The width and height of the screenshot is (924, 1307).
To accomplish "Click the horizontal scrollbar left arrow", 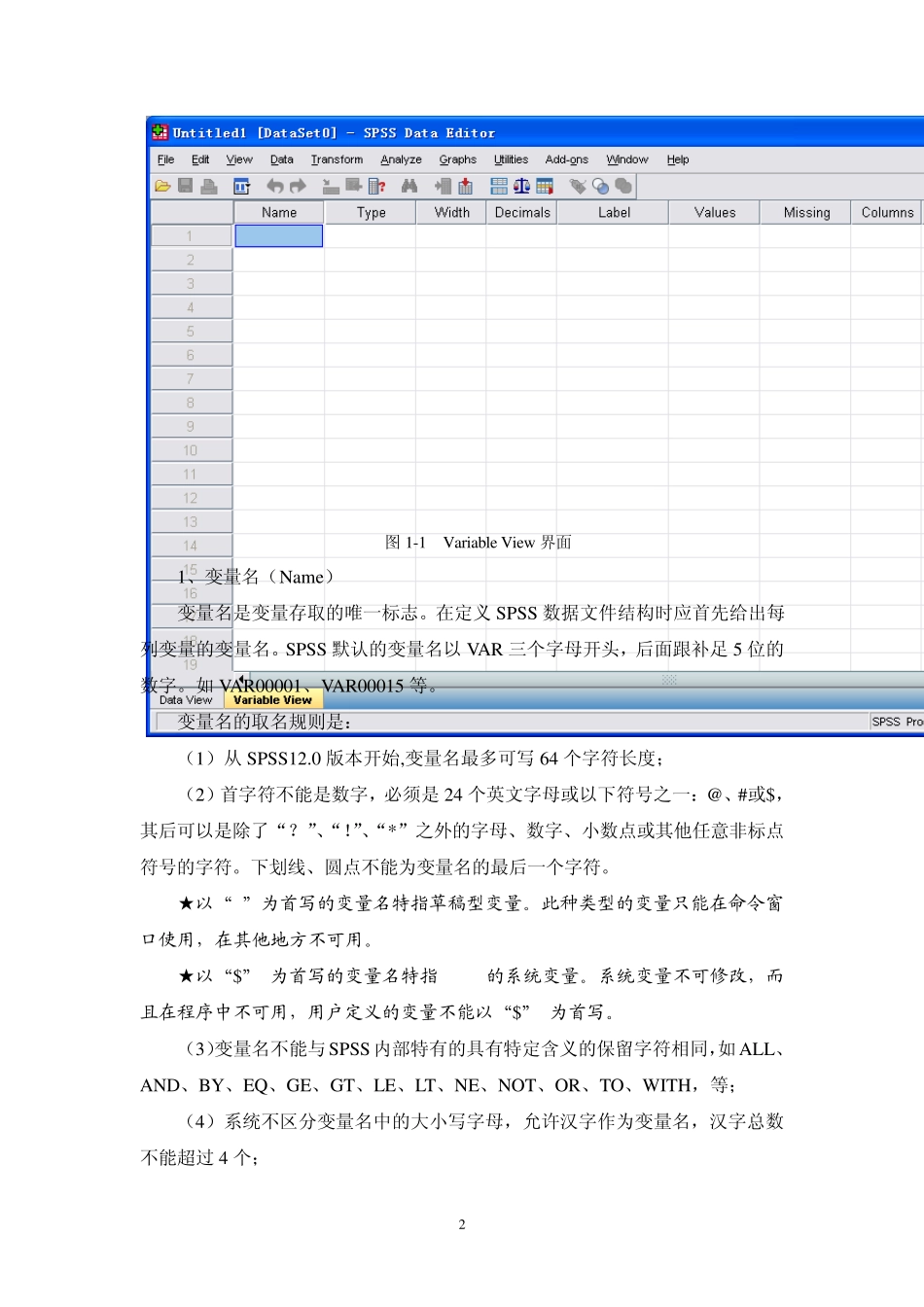I will click(241, 679).
